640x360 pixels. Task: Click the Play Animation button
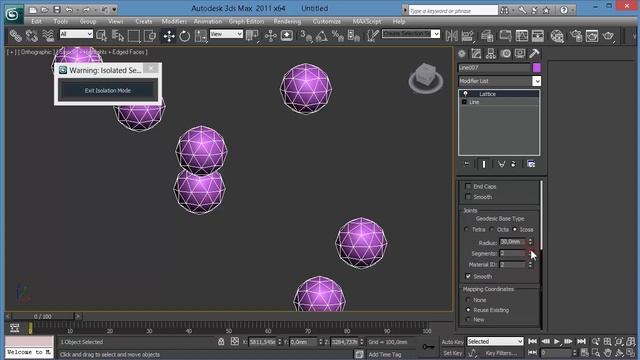click(557, 341)
